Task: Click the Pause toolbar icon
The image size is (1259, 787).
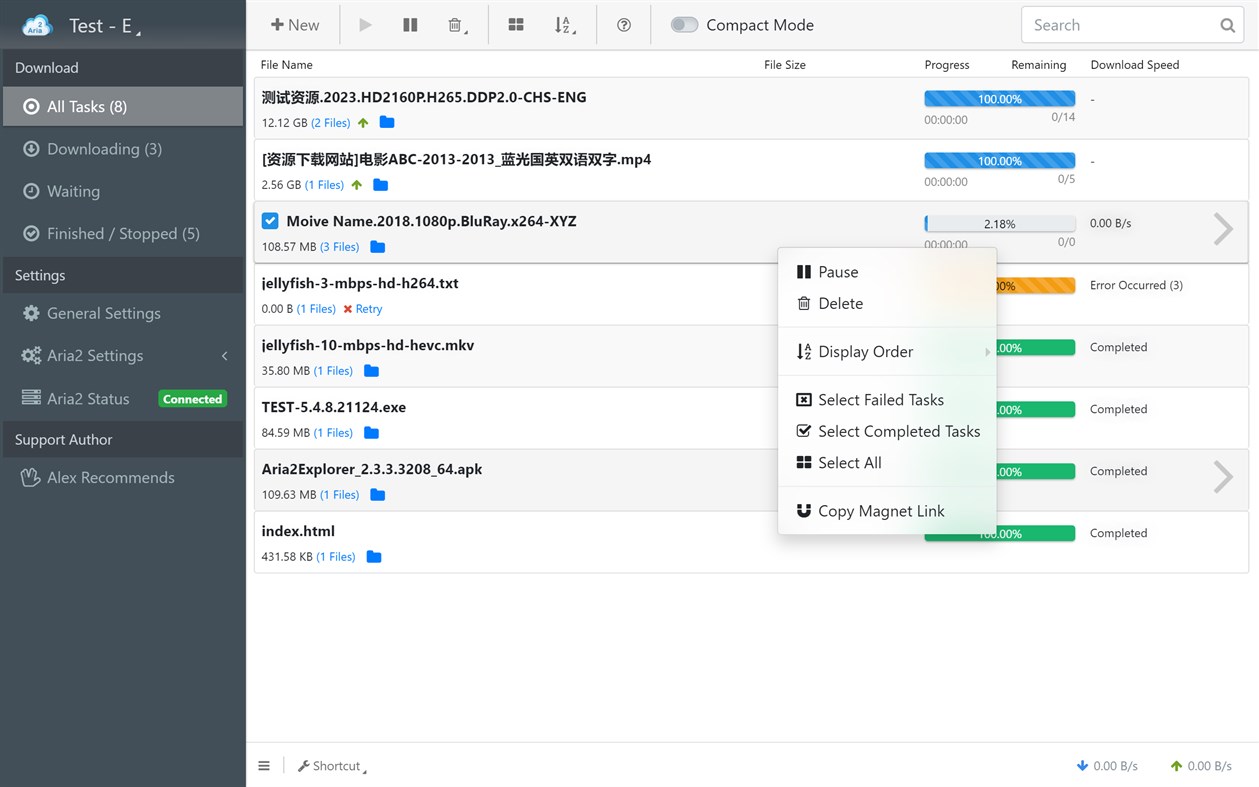Action: tap(410, 24)
